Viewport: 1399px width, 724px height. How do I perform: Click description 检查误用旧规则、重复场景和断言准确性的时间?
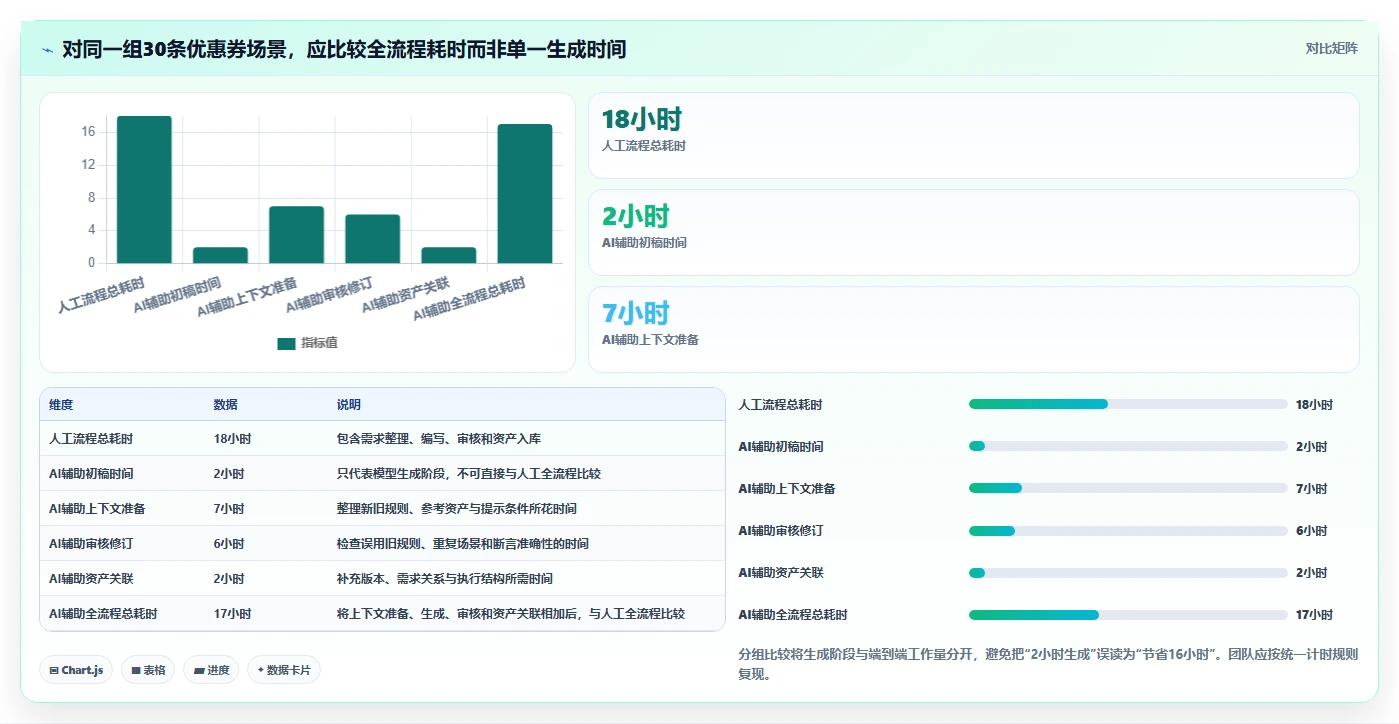pos(463,544)
